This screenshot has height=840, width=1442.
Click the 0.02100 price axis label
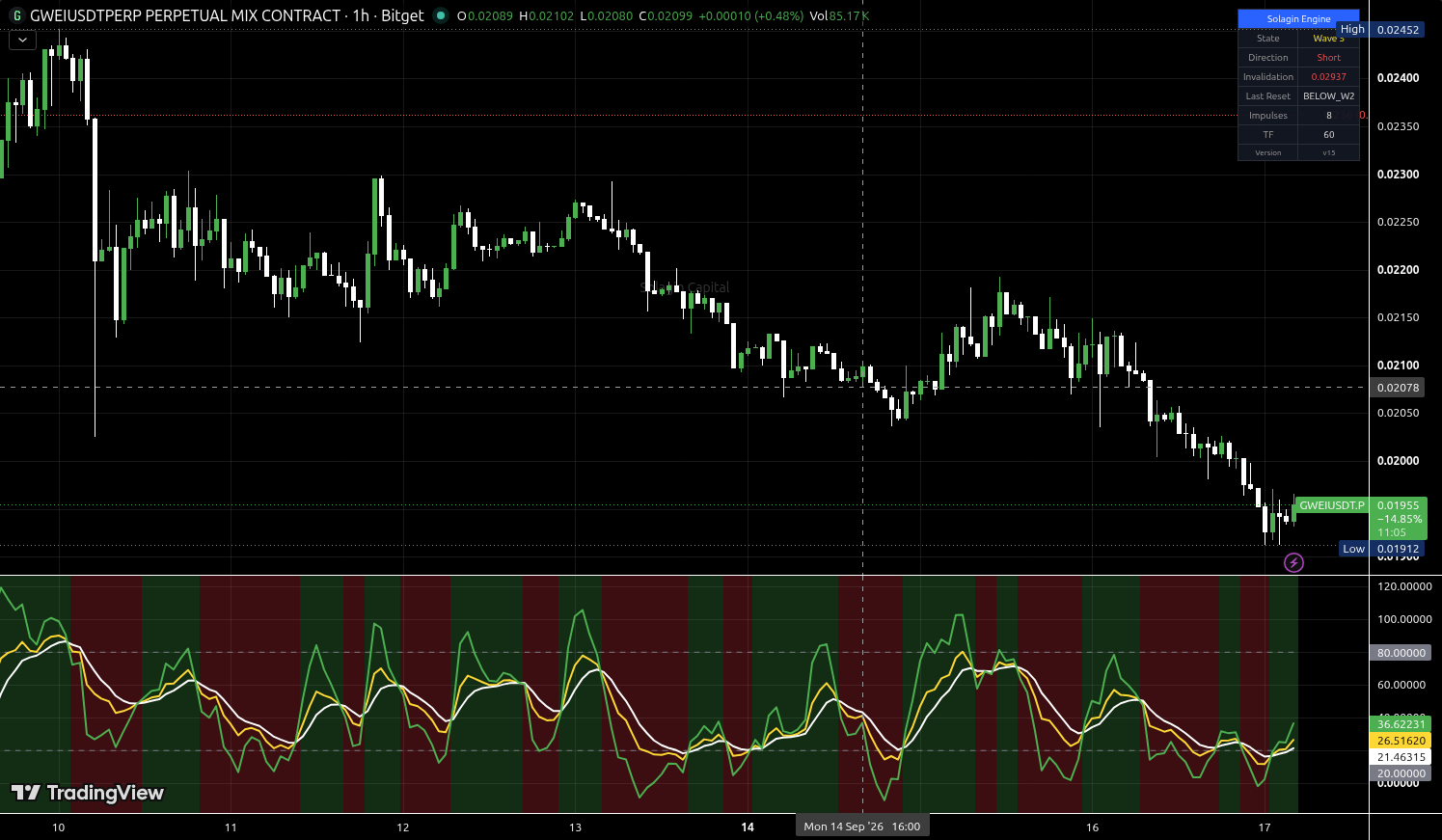(1398, 366)
